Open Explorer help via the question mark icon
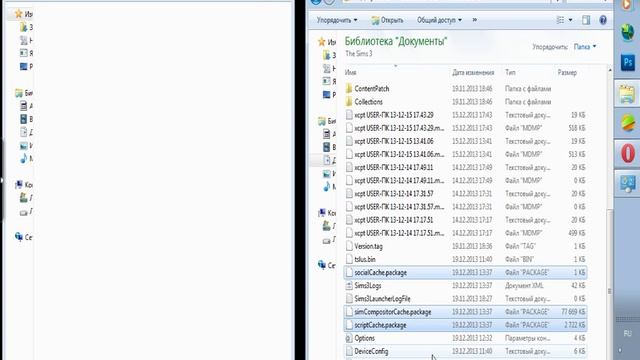The width and height of the screenshot is (640, 360). click(603, 20)
